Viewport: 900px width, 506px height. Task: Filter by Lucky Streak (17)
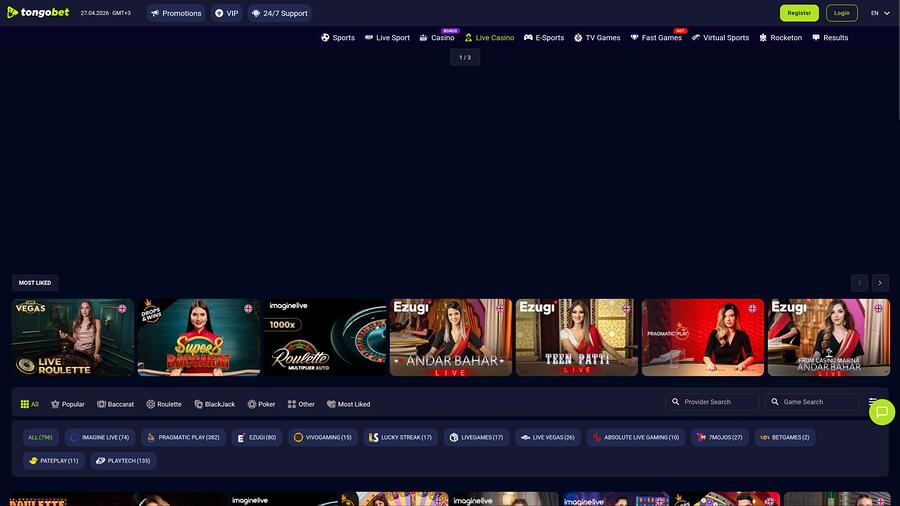pyautogui.click(x=400, y=437)
